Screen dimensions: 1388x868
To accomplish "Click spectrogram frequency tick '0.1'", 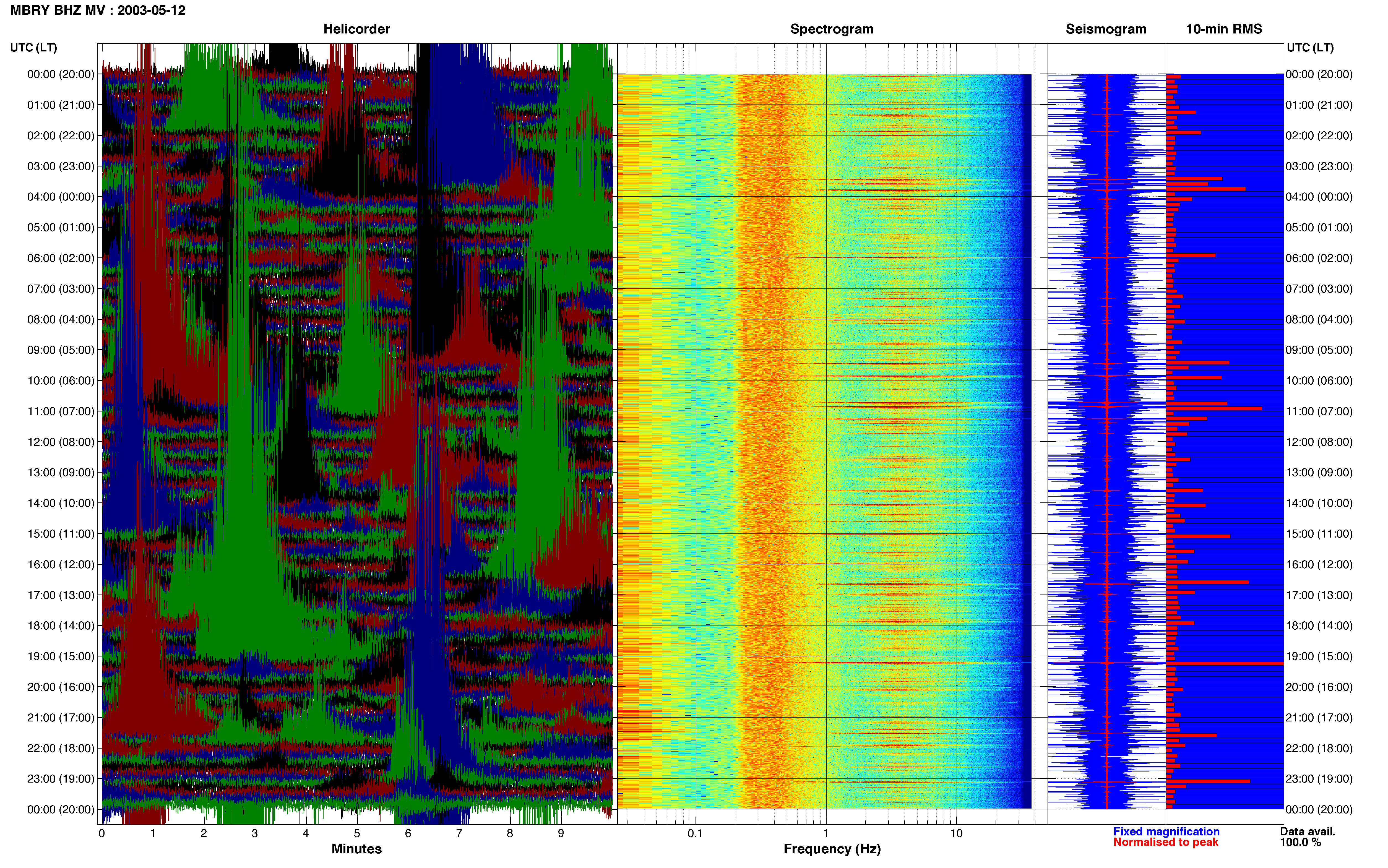I will (x=695, y=833).
